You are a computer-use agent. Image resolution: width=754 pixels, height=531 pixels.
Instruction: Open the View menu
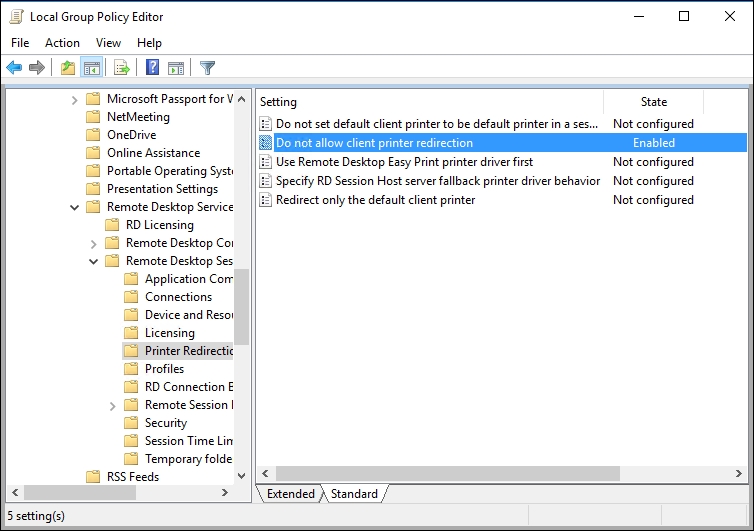[108, 43]
